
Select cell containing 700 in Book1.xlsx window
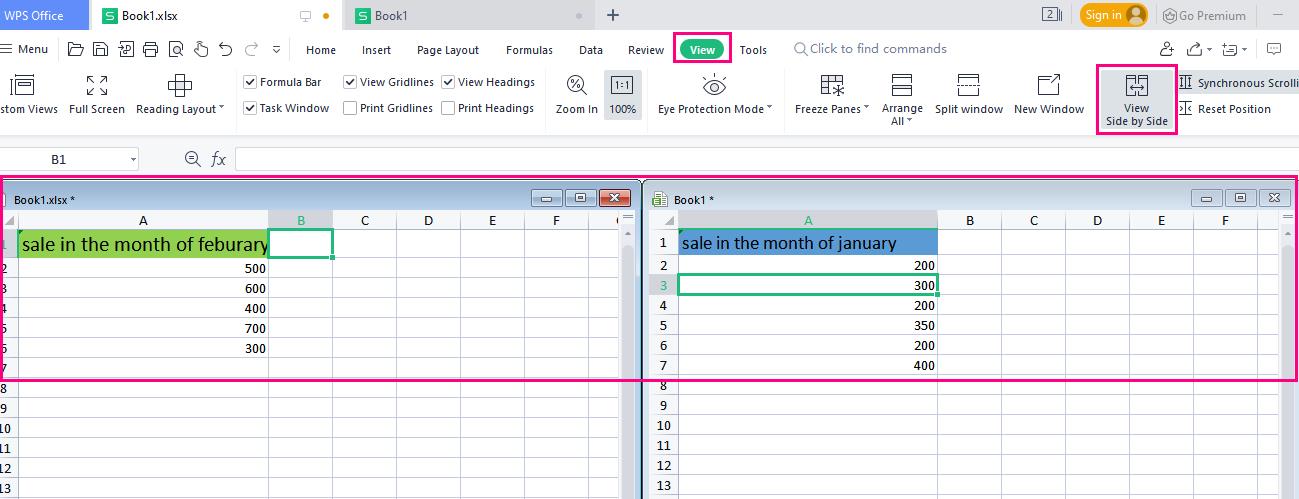pos(143,328)
